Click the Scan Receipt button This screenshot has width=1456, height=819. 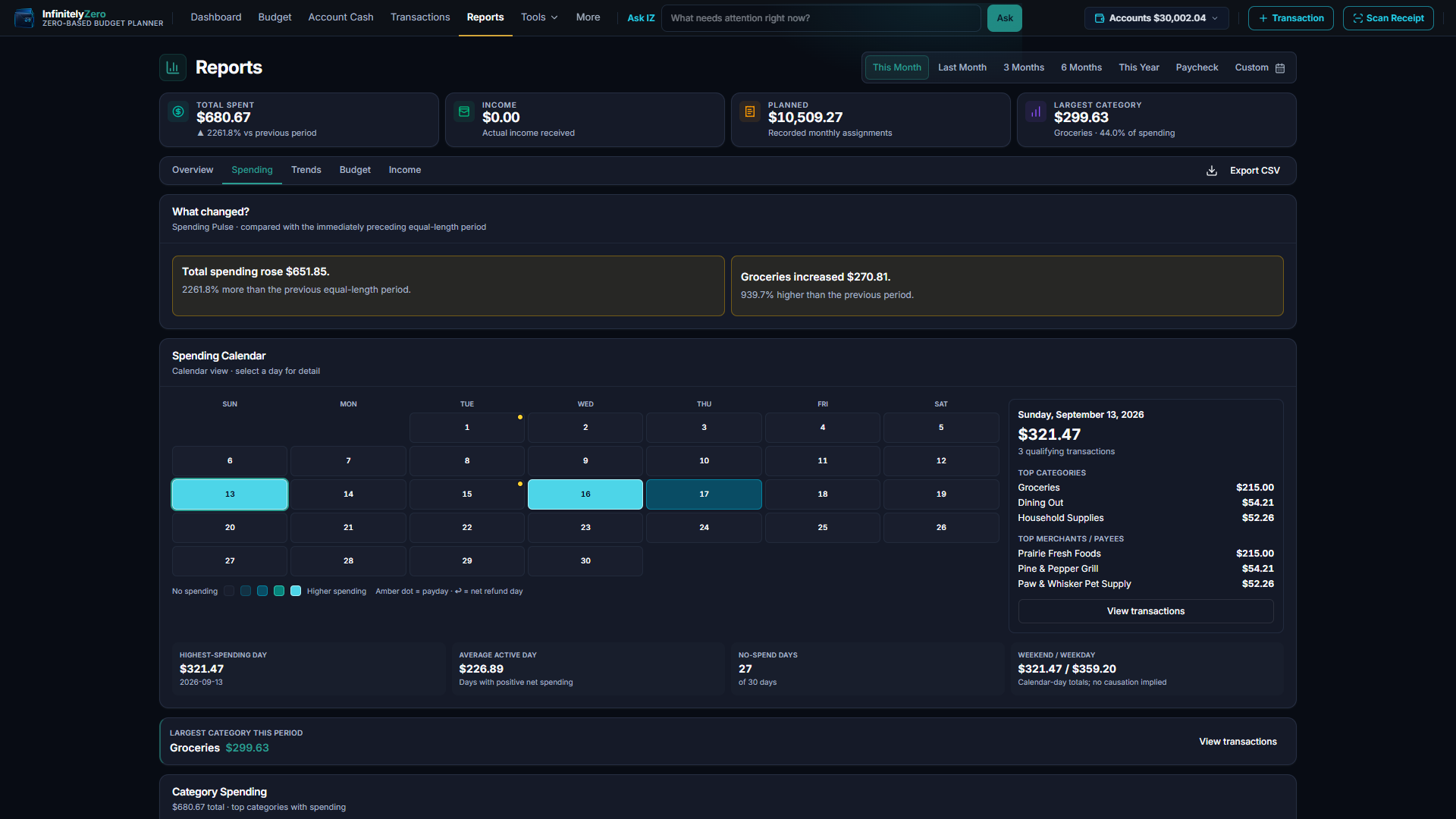click(x=1388, y=18)
